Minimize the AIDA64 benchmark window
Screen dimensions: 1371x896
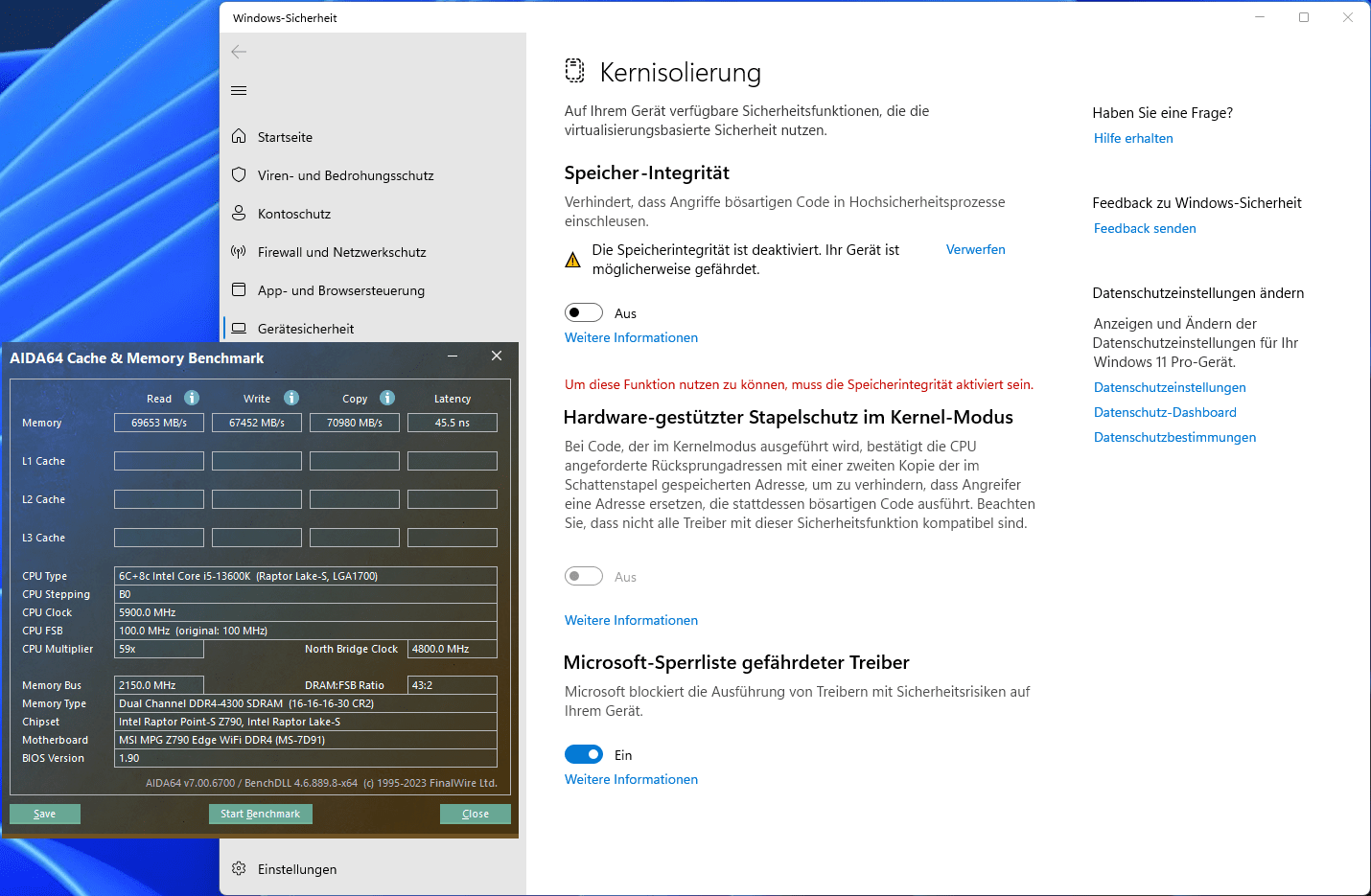452,356
